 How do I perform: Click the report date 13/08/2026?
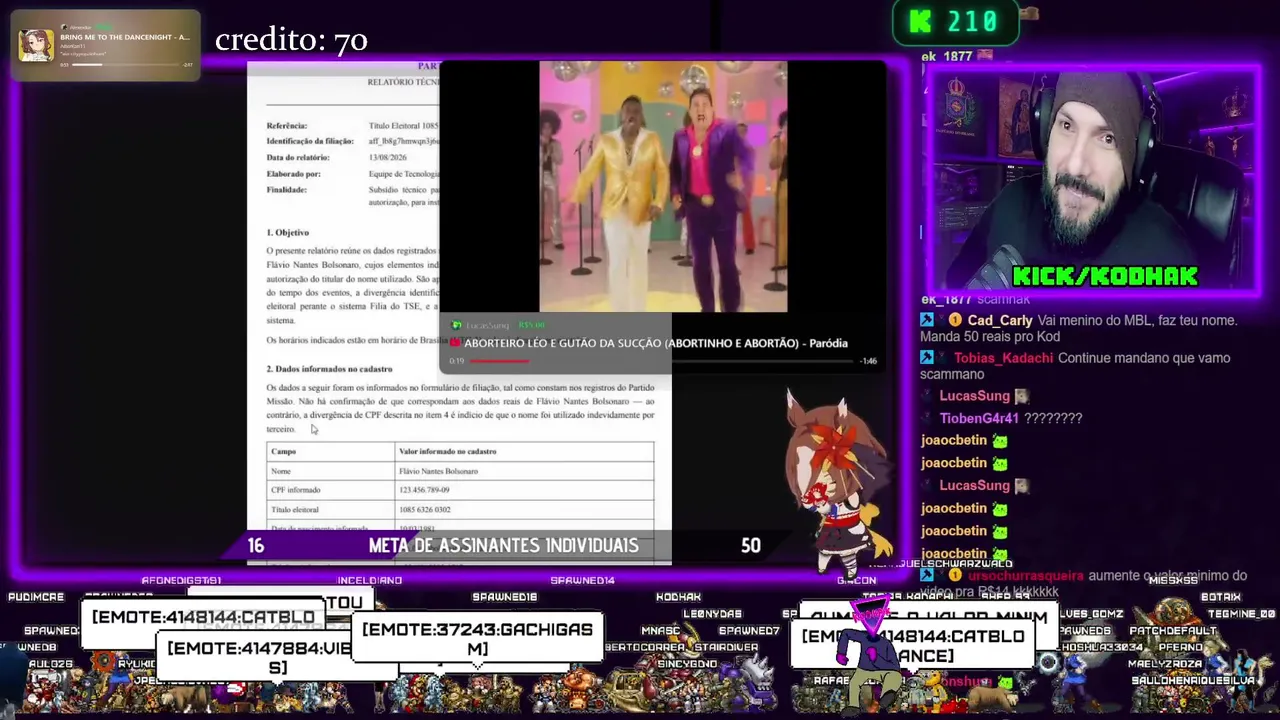[x=389, y=158]
